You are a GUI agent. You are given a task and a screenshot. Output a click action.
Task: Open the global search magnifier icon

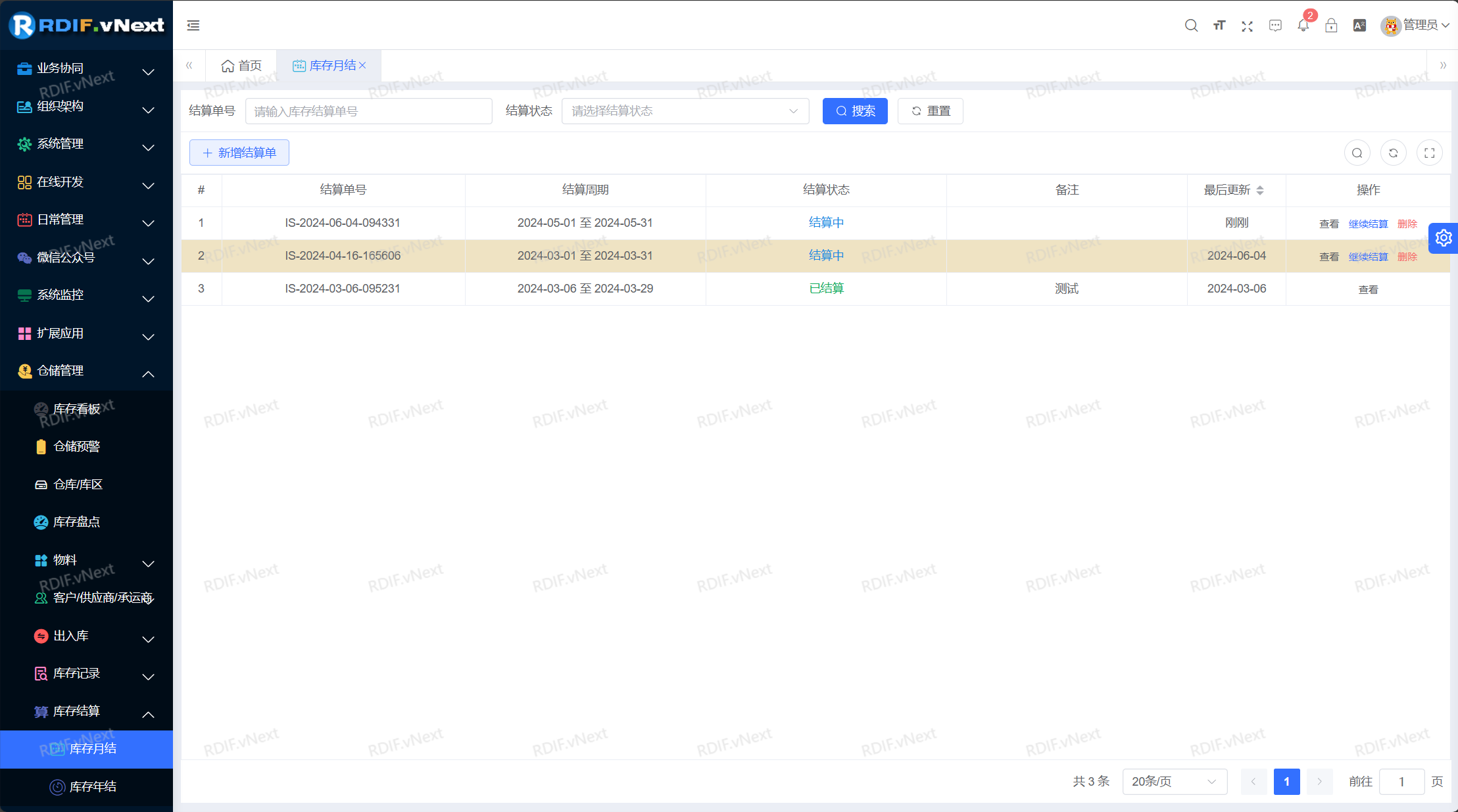[x=1191, y=26]
